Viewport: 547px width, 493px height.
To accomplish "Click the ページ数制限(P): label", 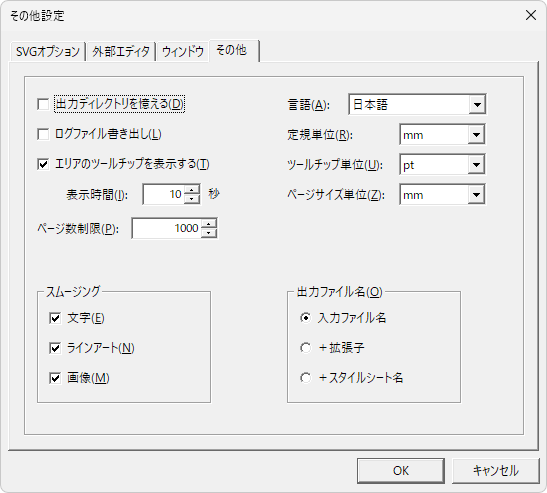I will 78,229.
